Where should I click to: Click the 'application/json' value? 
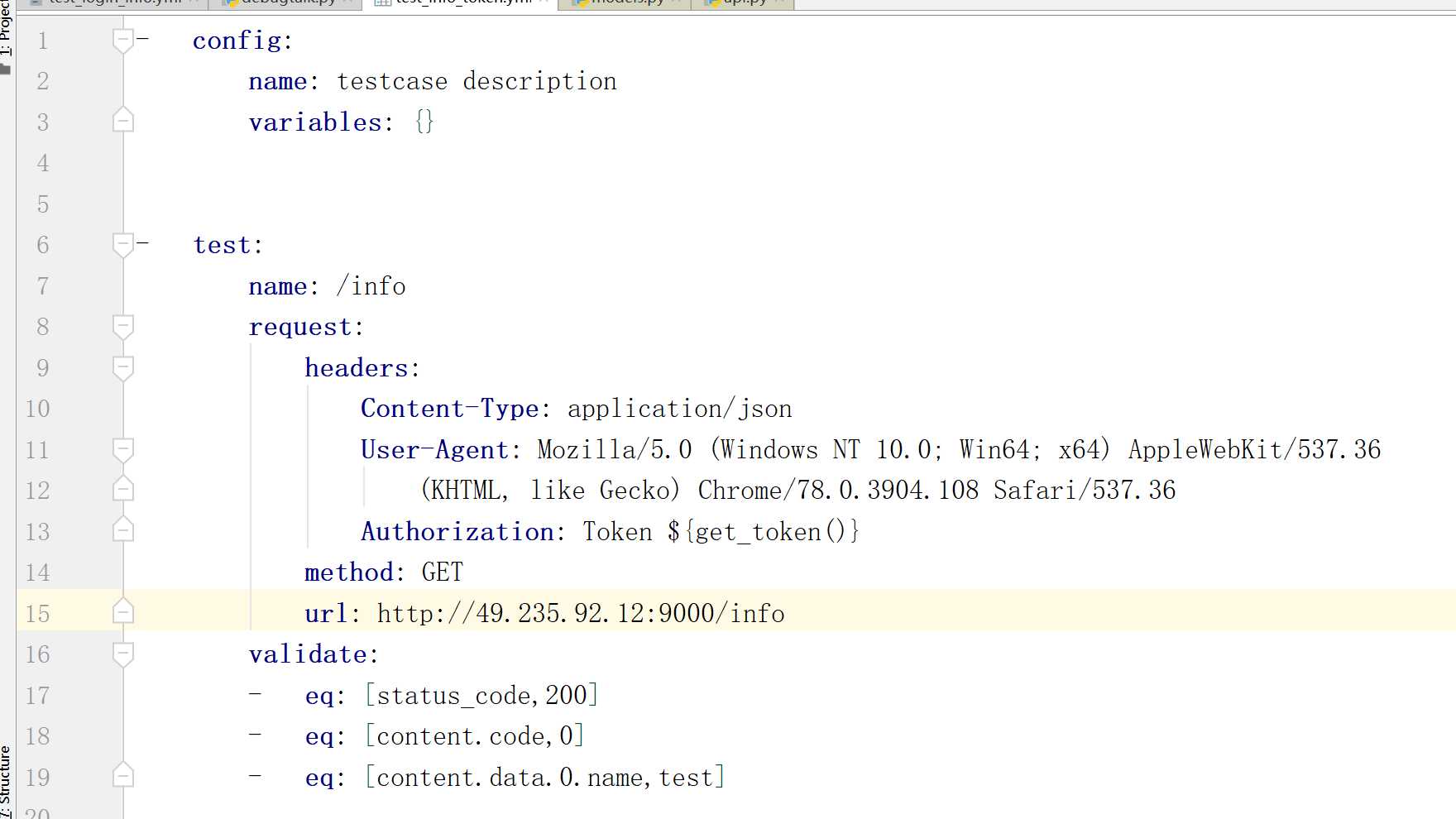(x=679, y=409)
